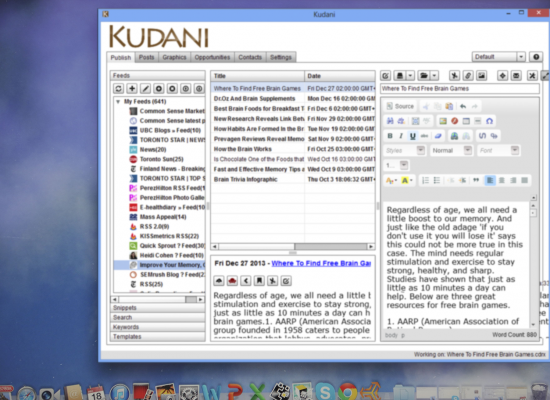Open the dropdown arrow beside the save icon

(410, 75)
